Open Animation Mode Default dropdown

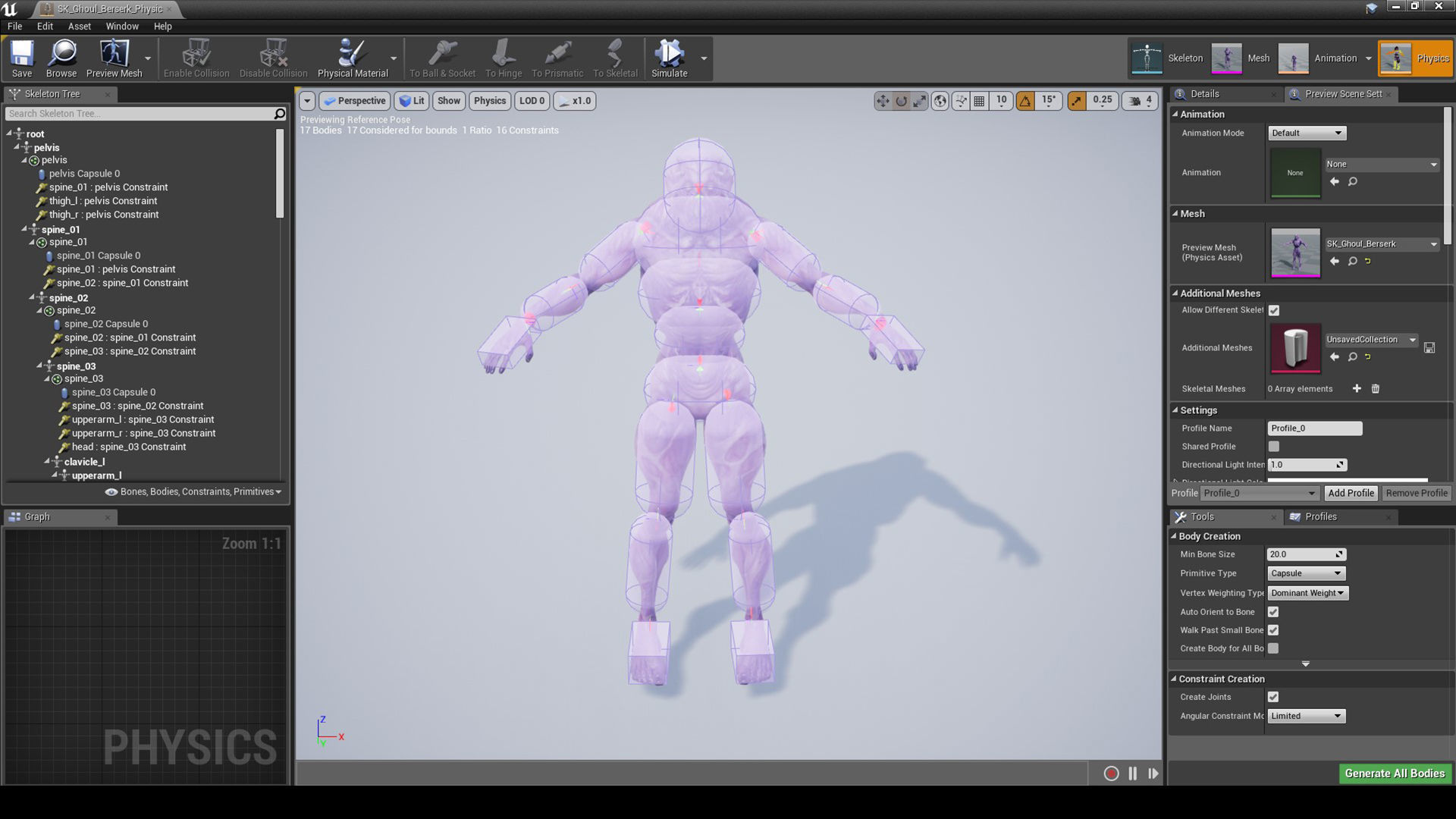point(1306,133)
